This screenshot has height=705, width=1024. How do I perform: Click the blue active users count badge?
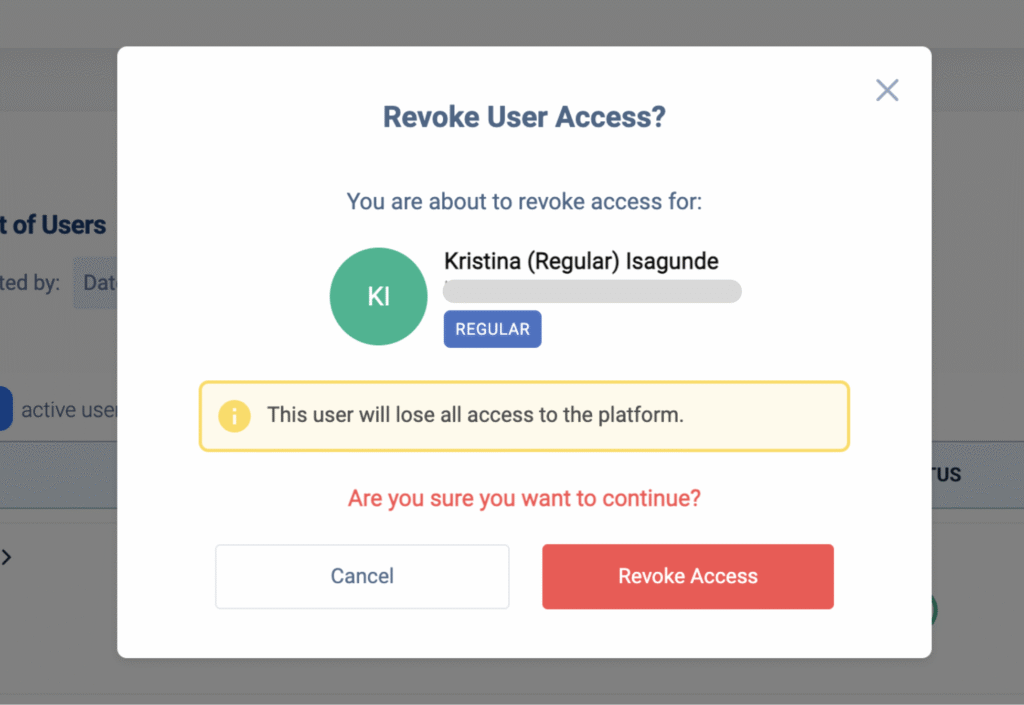point(5,409)
